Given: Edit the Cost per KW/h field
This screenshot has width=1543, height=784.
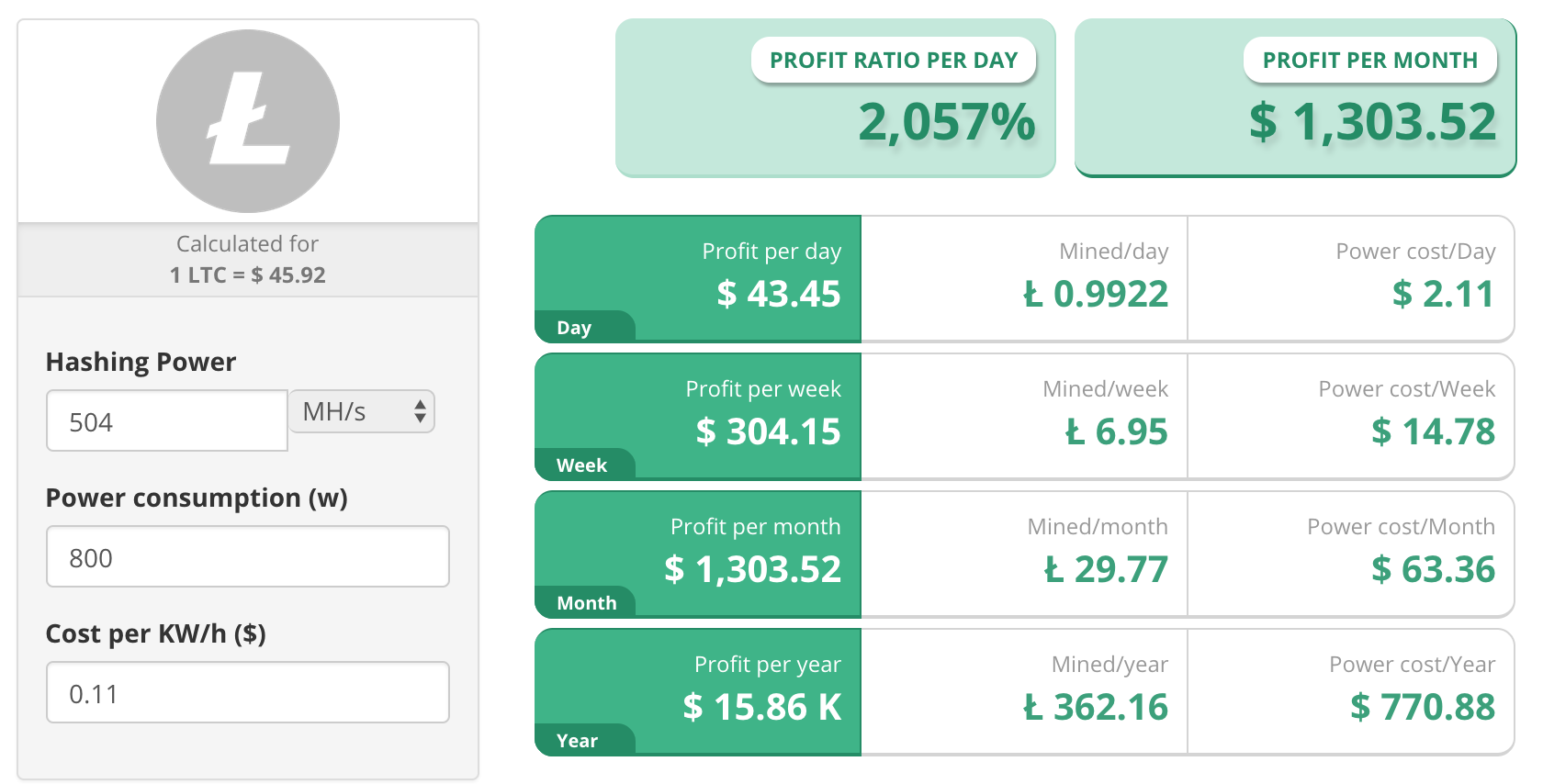Looking at the screenshot, I should point(248,692).
